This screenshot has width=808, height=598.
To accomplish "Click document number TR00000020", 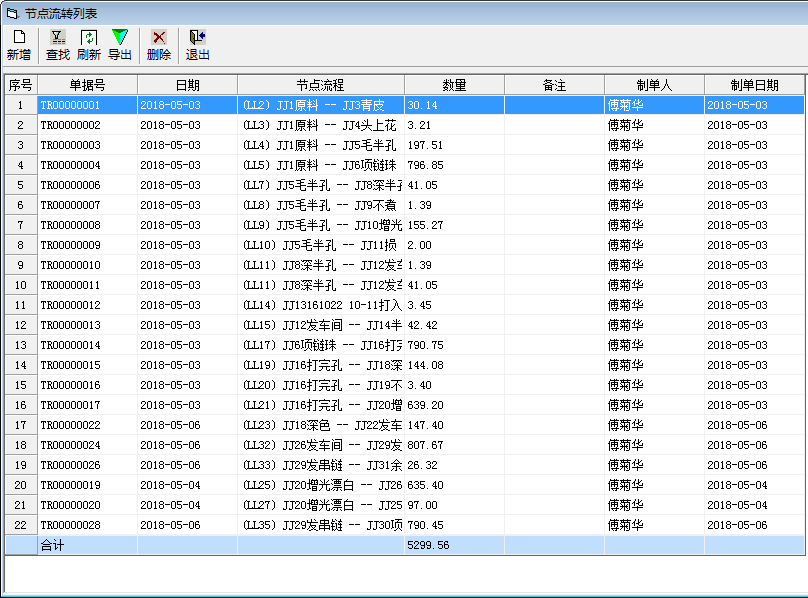I will click(88, 505).
